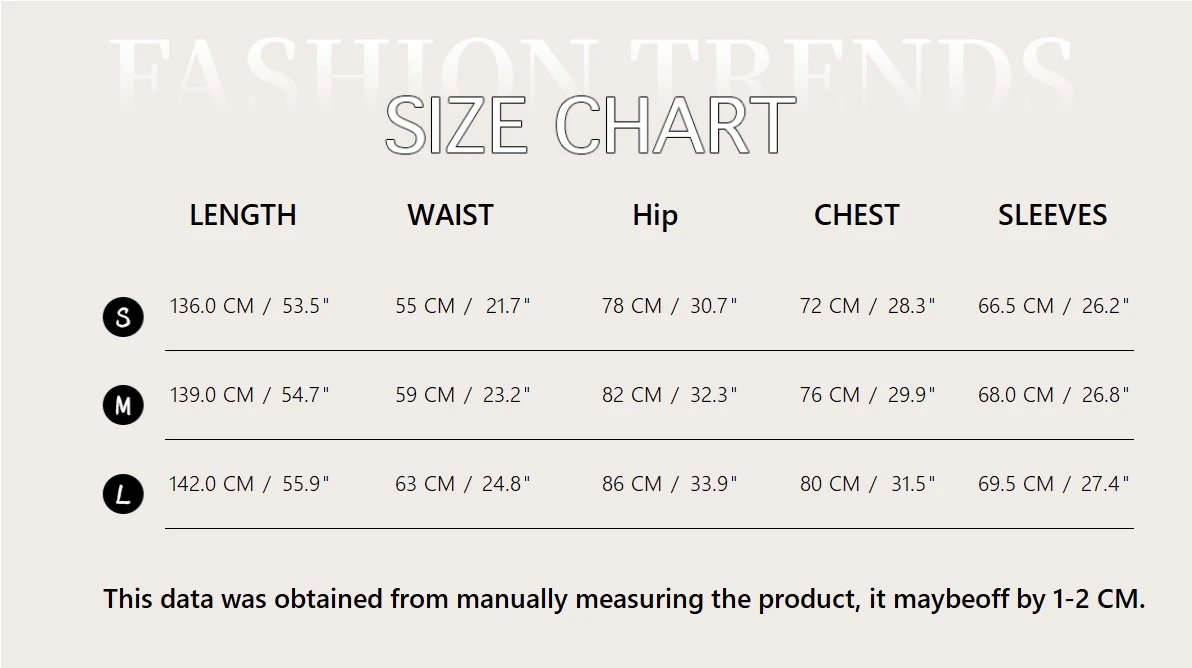Click the black L size badge
1192x668 pixels.
tap(123, 494)
